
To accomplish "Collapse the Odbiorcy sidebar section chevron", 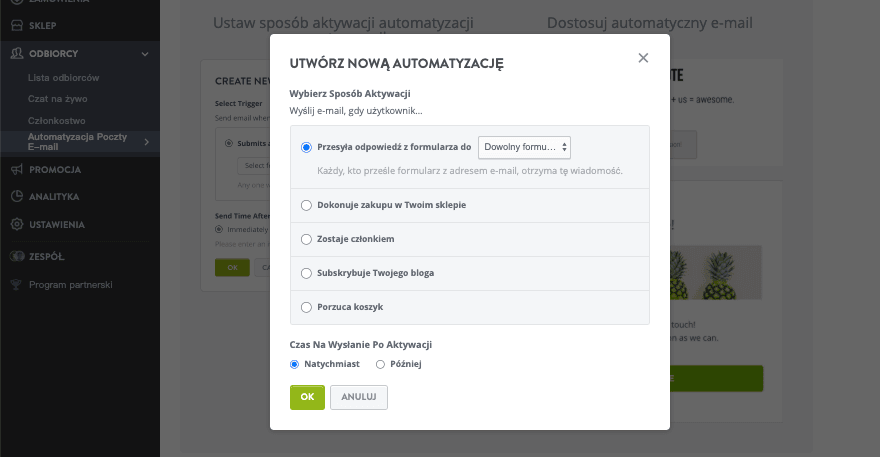I will coord(145,53).
